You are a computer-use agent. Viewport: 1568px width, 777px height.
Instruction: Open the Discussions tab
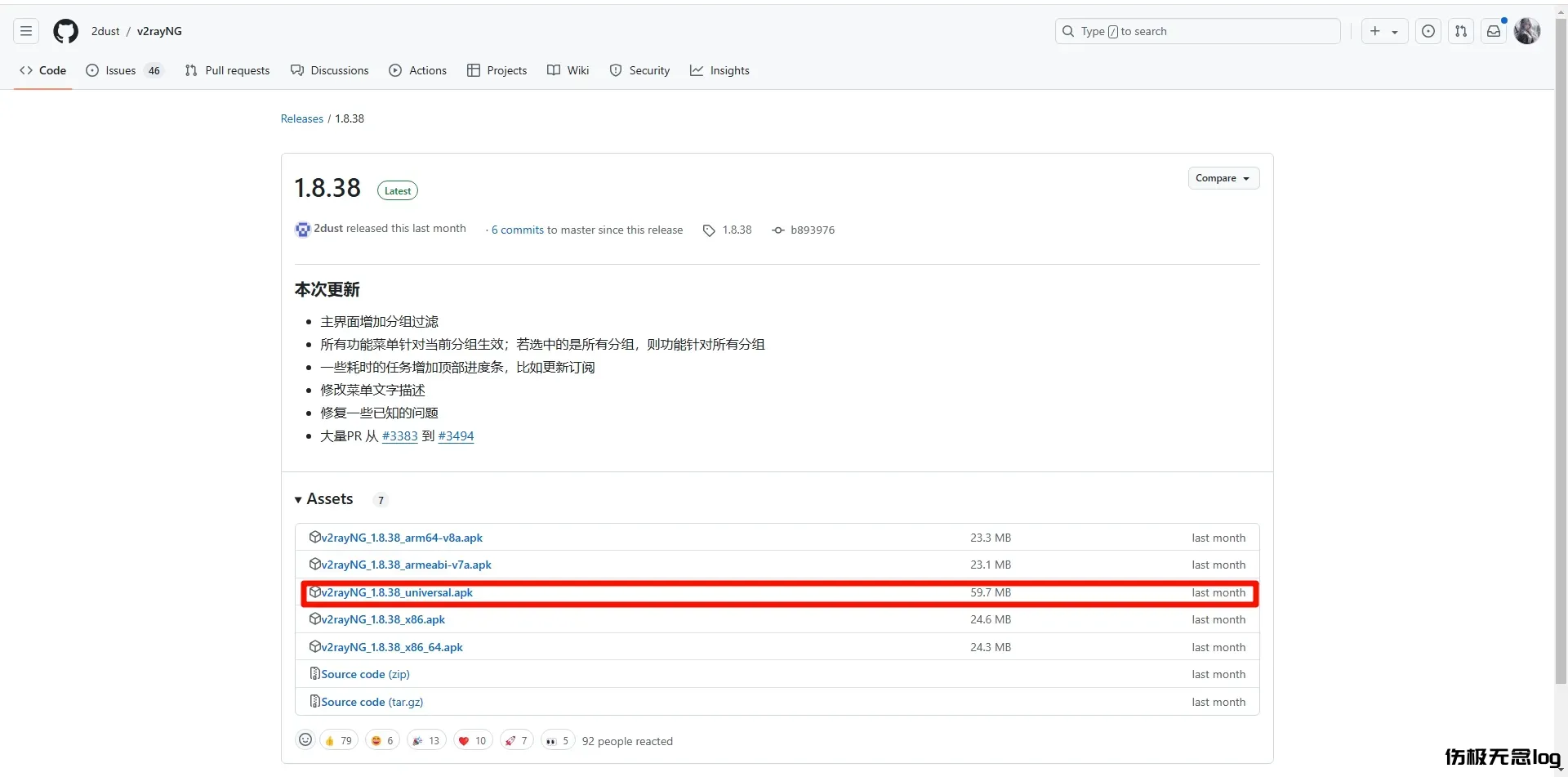tap(330, 70)
